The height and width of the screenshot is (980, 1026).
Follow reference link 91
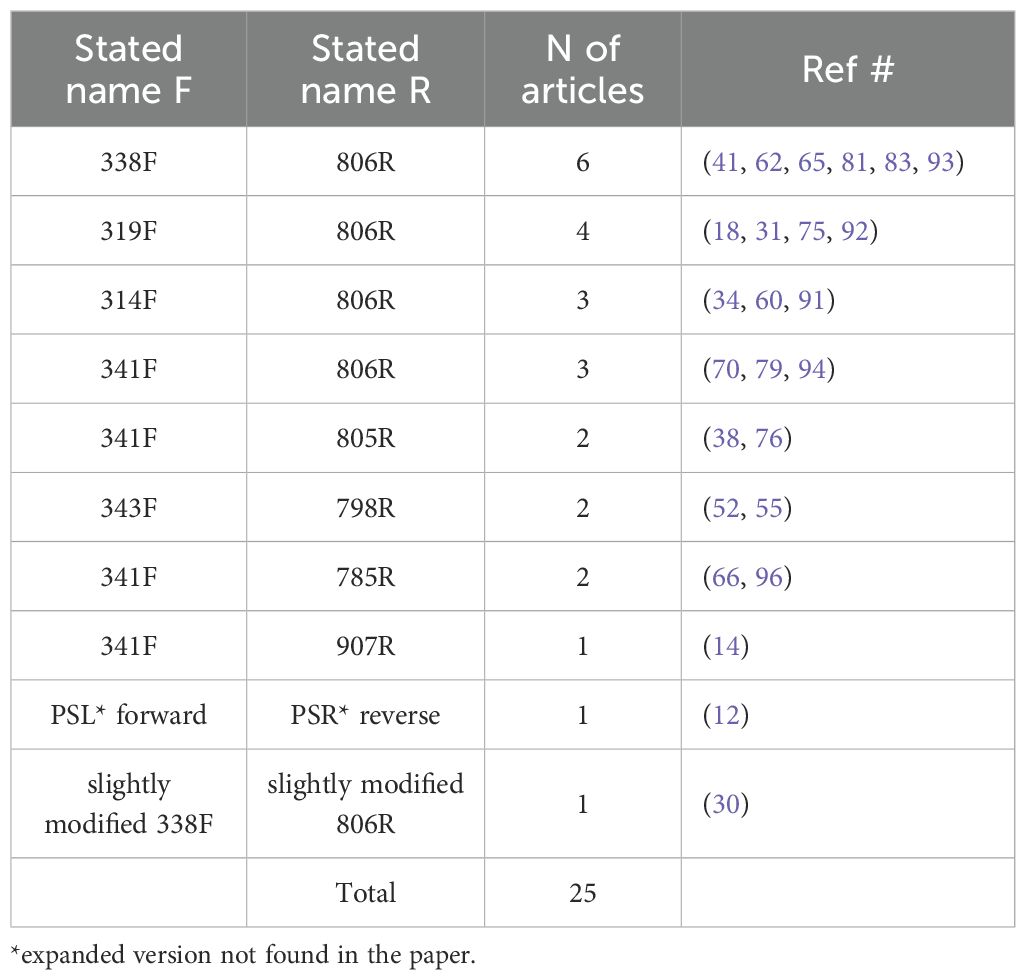(x=812, y=301)
